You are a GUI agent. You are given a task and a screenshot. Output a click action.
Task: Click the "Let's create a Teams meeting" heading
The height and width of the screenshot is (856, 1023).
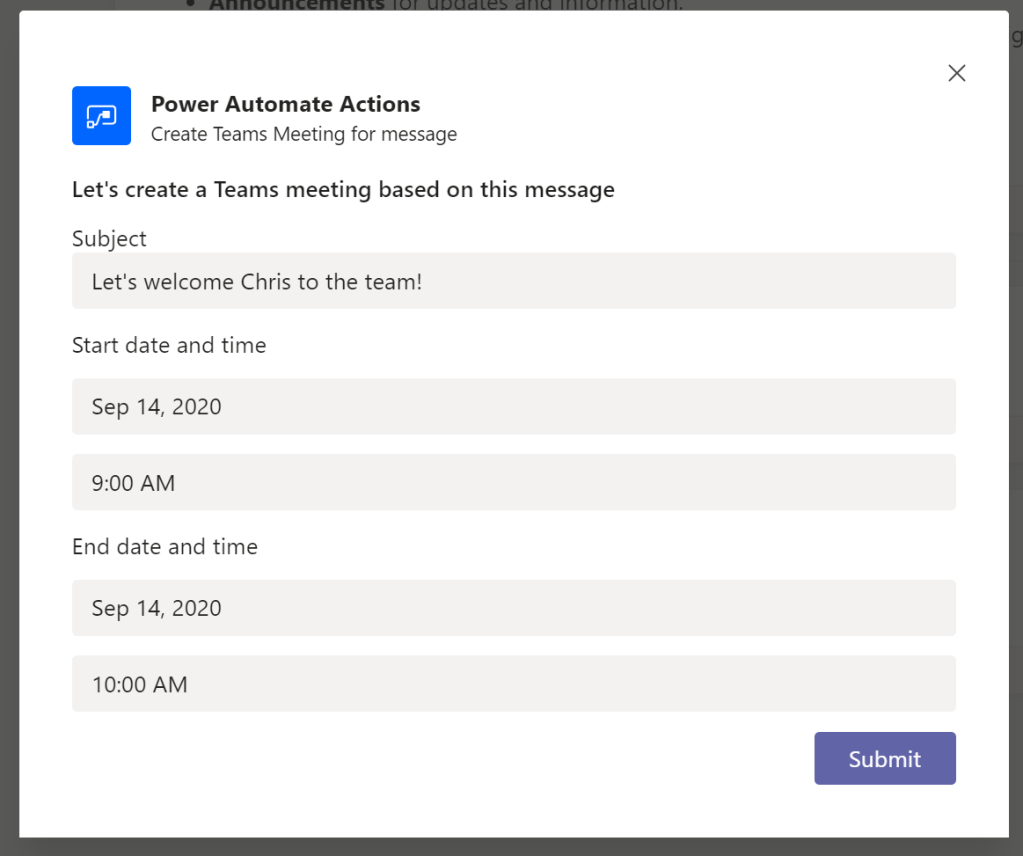click(343, 189)
